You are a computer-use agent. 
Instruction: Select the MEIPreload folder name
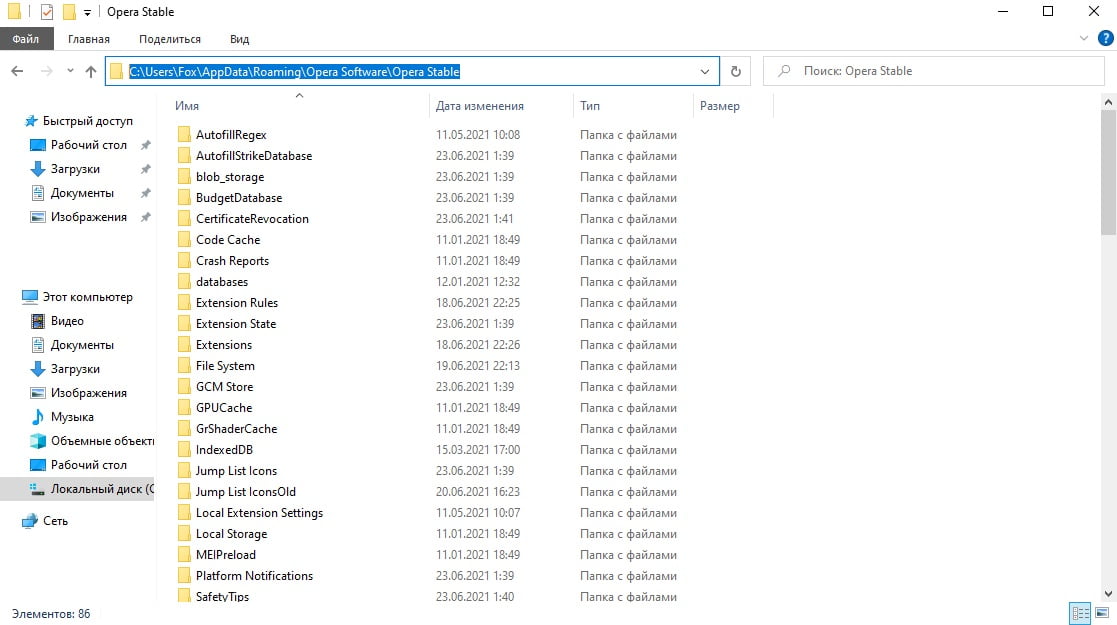click(x=226, y=554)
